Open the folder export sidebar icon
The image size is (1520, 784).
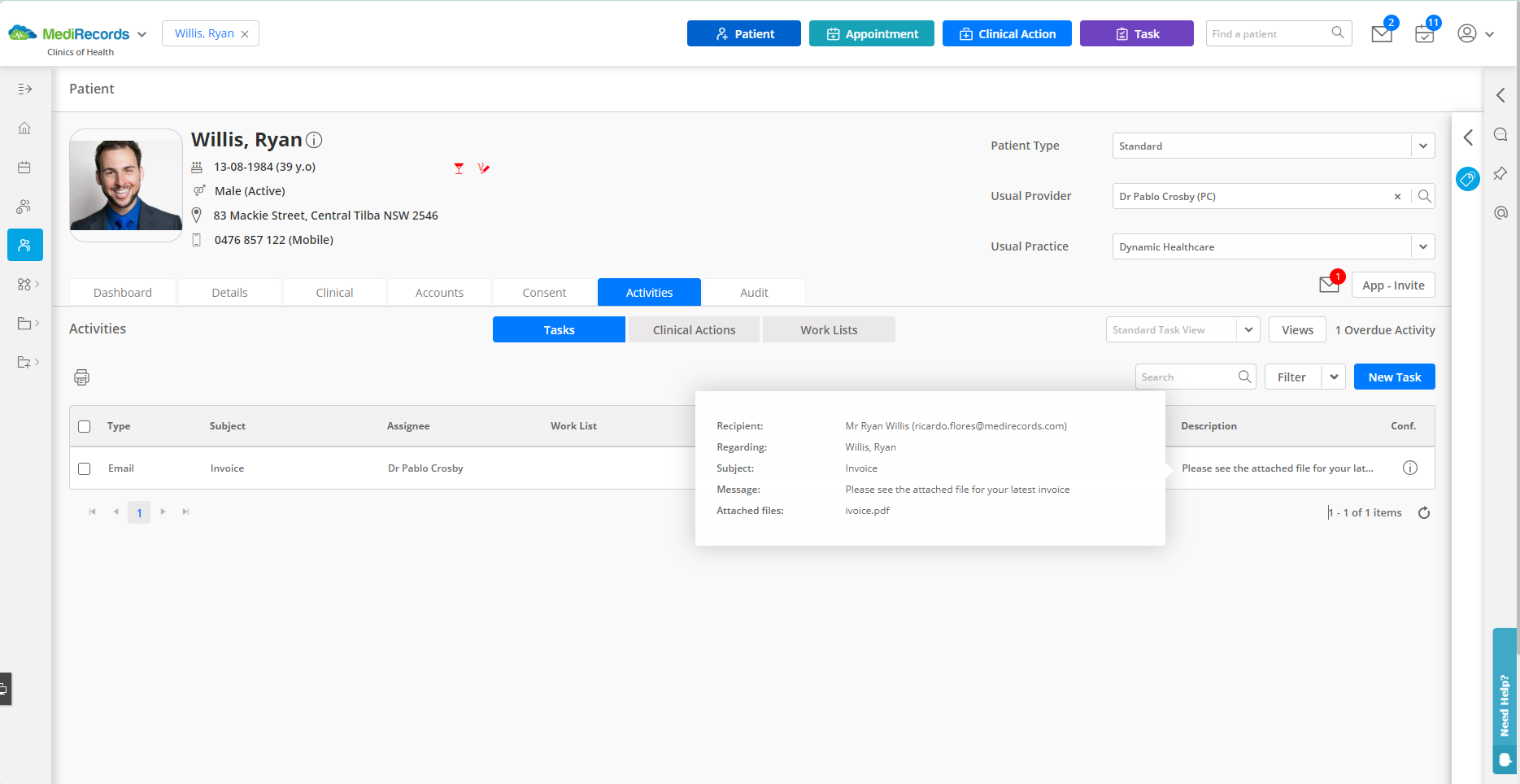[28, 362]
